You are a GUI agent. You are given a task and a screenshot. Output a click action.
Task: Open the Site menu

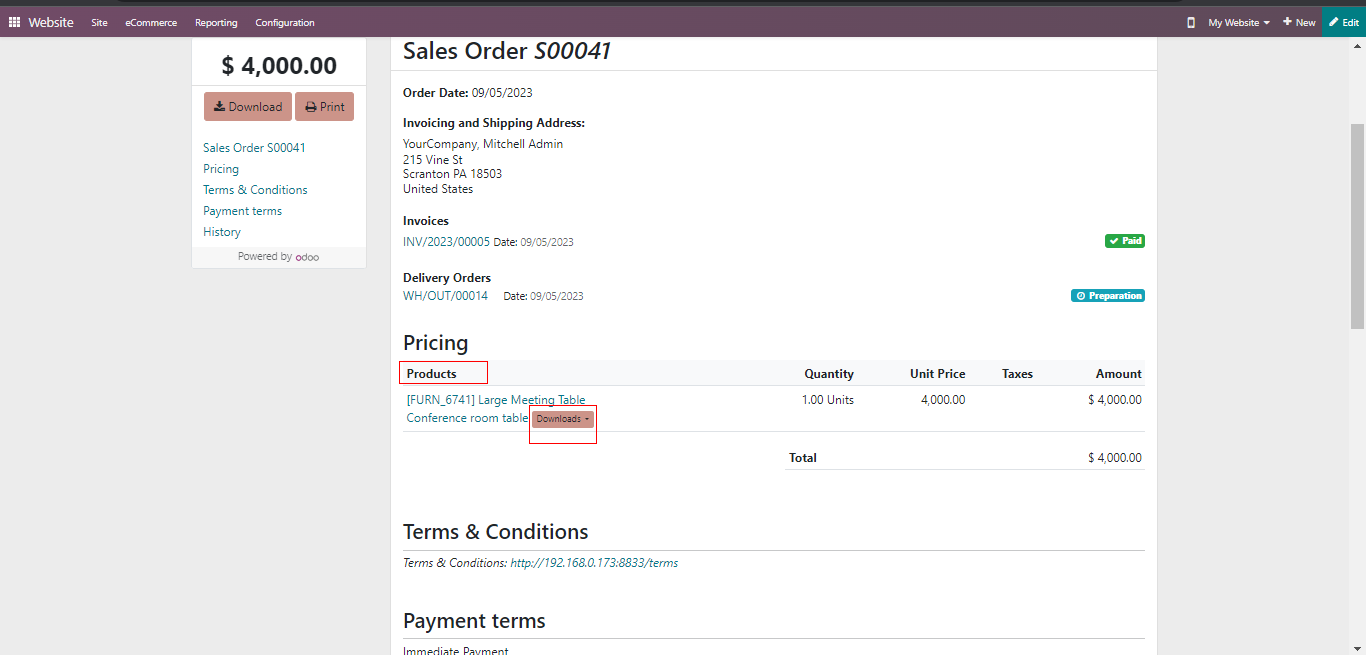pyautogui.click(x=99, y=22)
